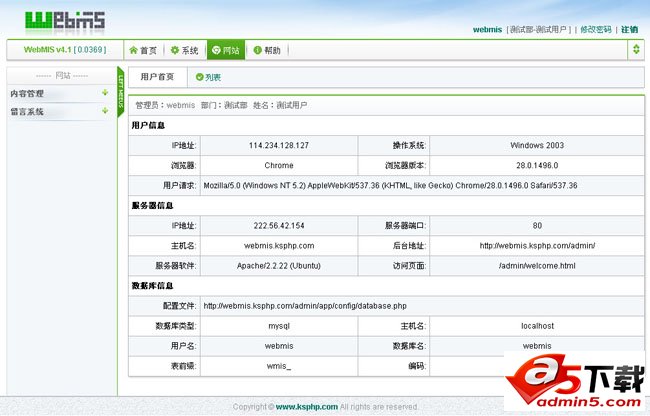The image size is (650, 416).
Task: Click WebMIS v4.1 version label
Action: tap(65, 50)
